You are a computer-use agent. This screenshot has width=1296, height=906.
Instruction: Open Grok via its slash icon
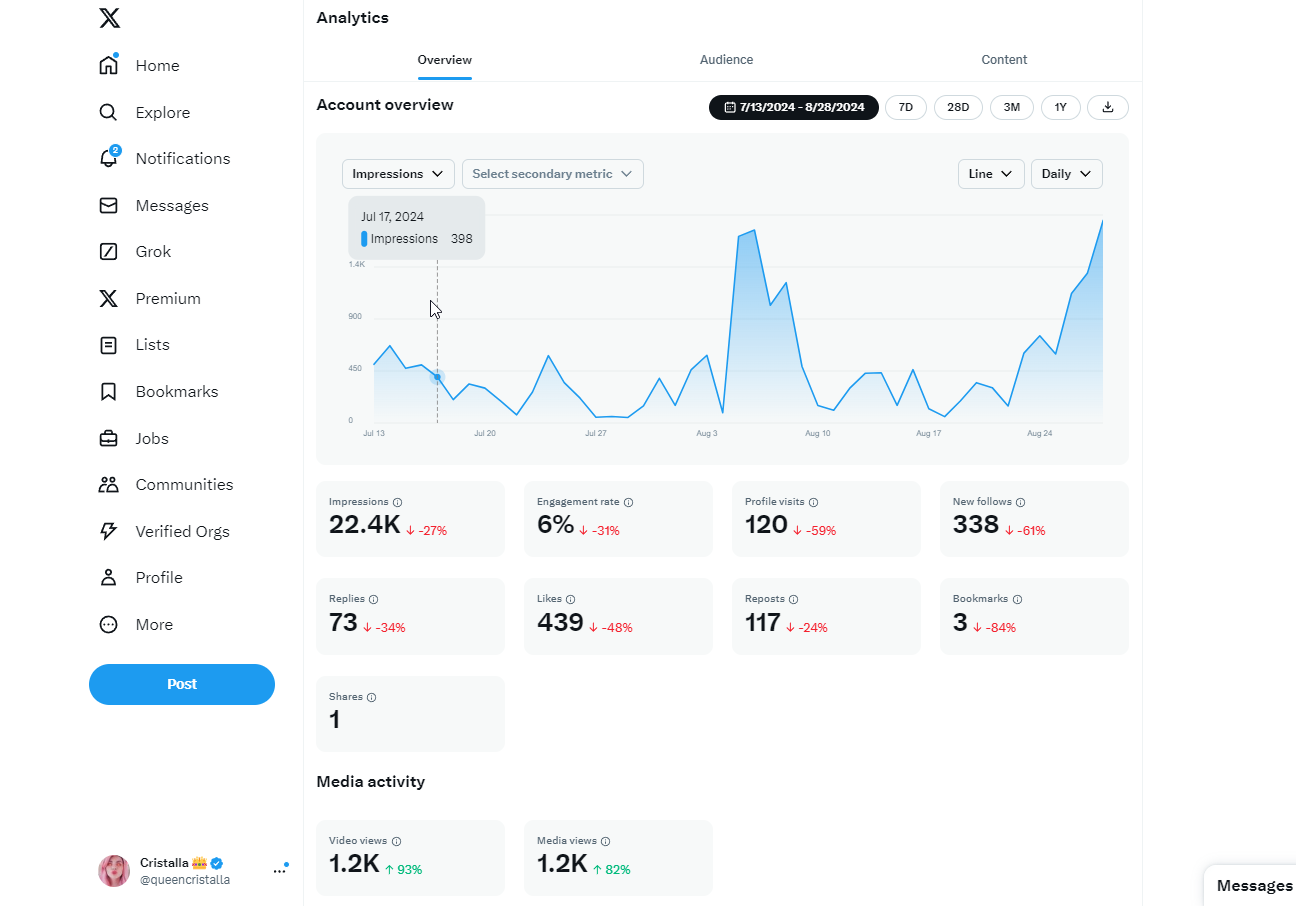109,252
